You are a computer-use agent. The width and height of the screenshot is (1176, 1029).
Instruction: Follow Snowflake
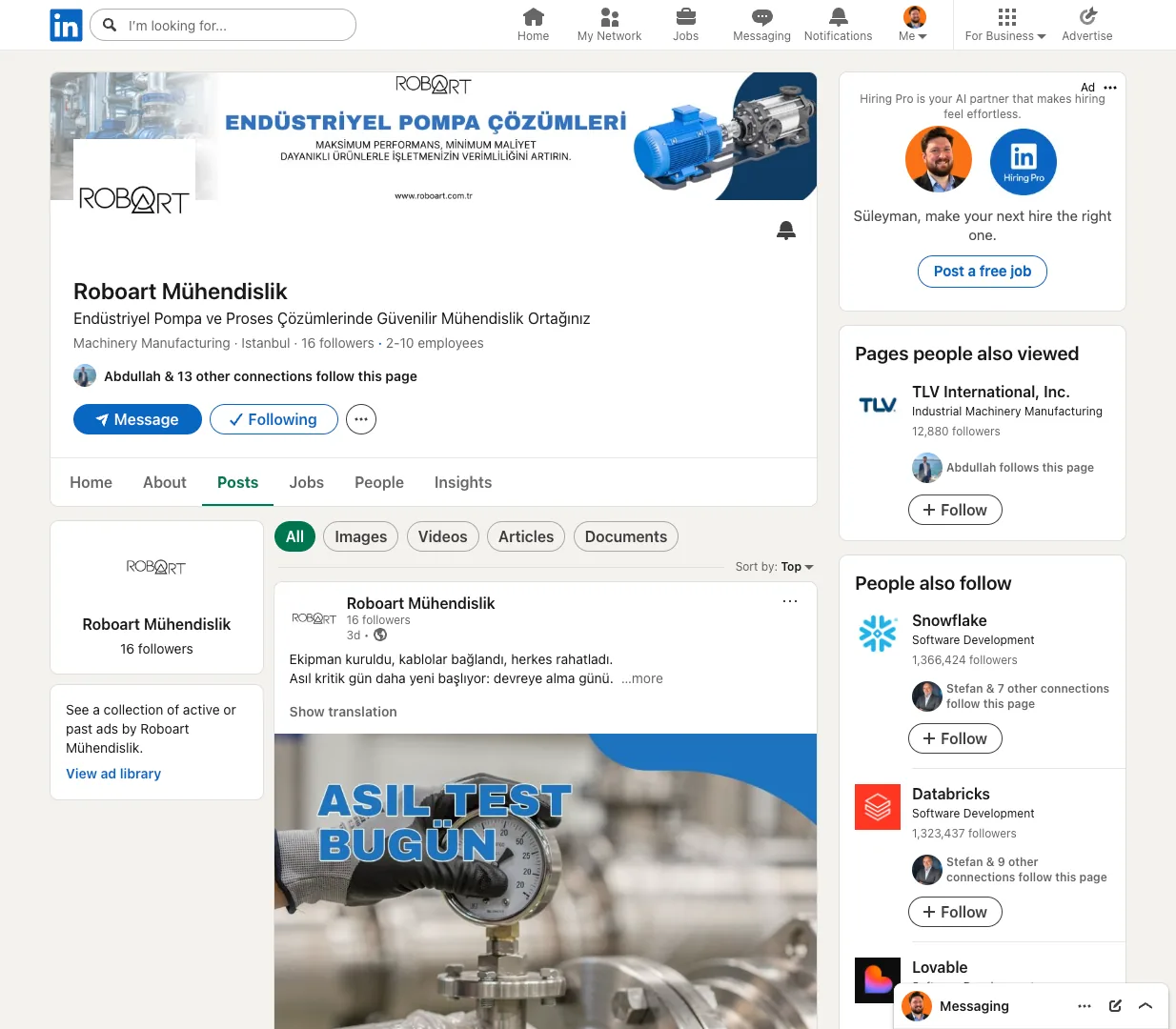pos(955,738)
